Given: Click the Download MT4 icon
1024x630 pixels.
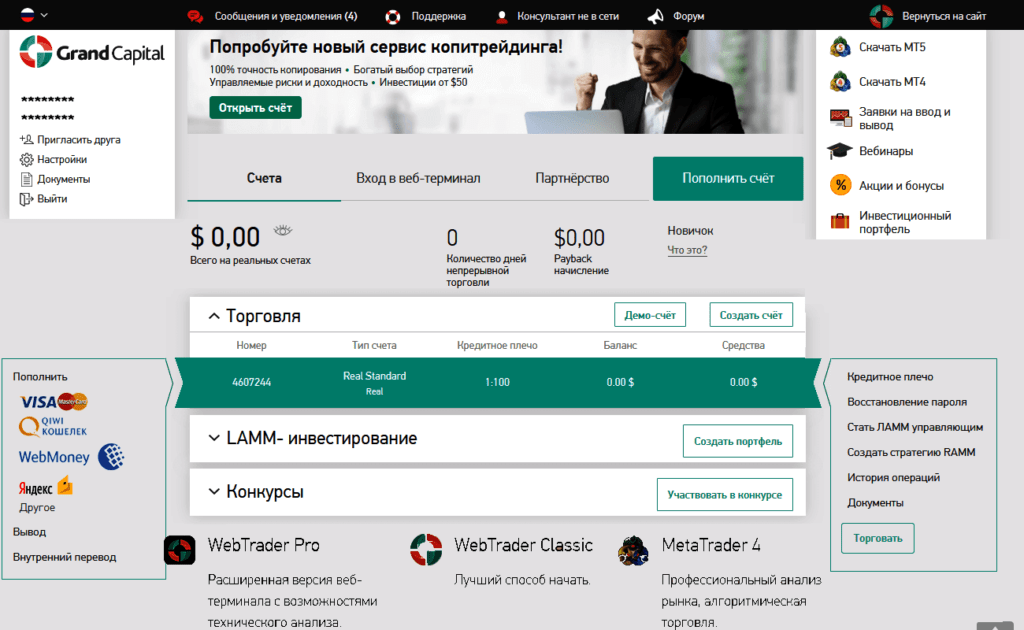Looking at the screenshot, I should [x=840, y=82].
